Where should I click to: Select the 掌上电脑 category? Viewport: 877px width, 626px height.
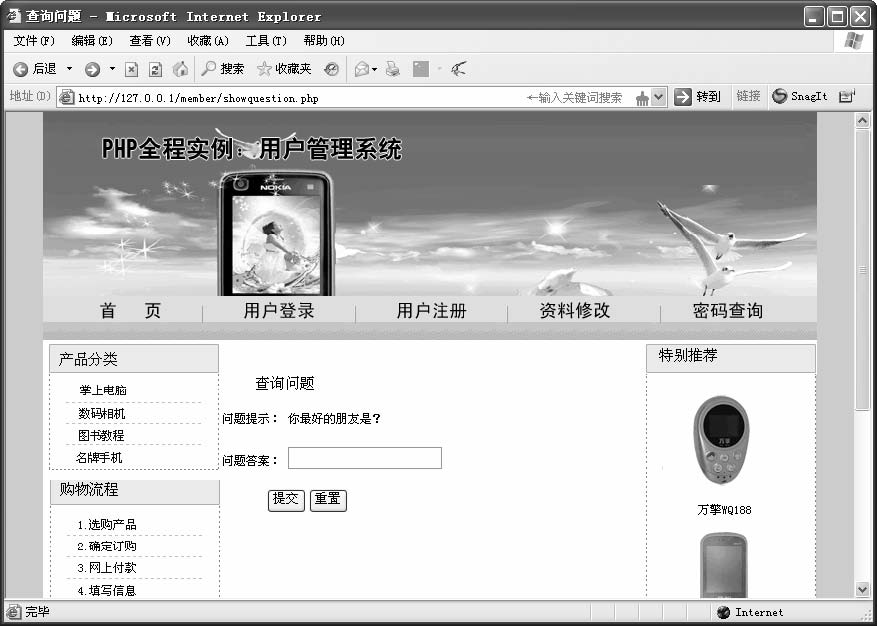[x=103, y=390]
